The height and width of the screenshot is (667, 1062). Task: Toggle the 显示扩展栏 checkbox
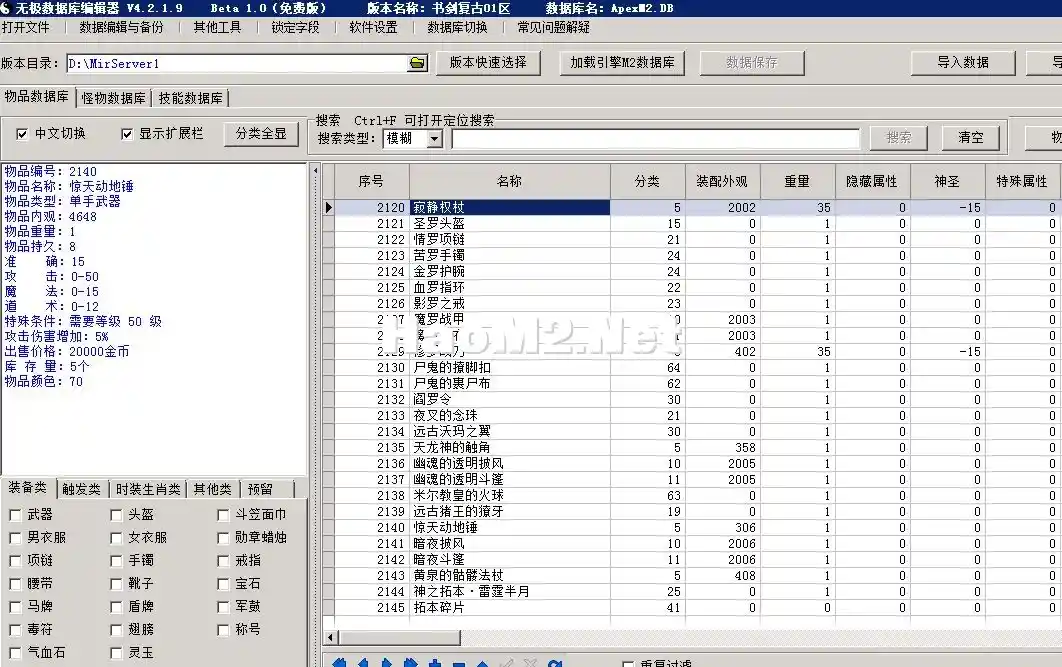[126, 134]
